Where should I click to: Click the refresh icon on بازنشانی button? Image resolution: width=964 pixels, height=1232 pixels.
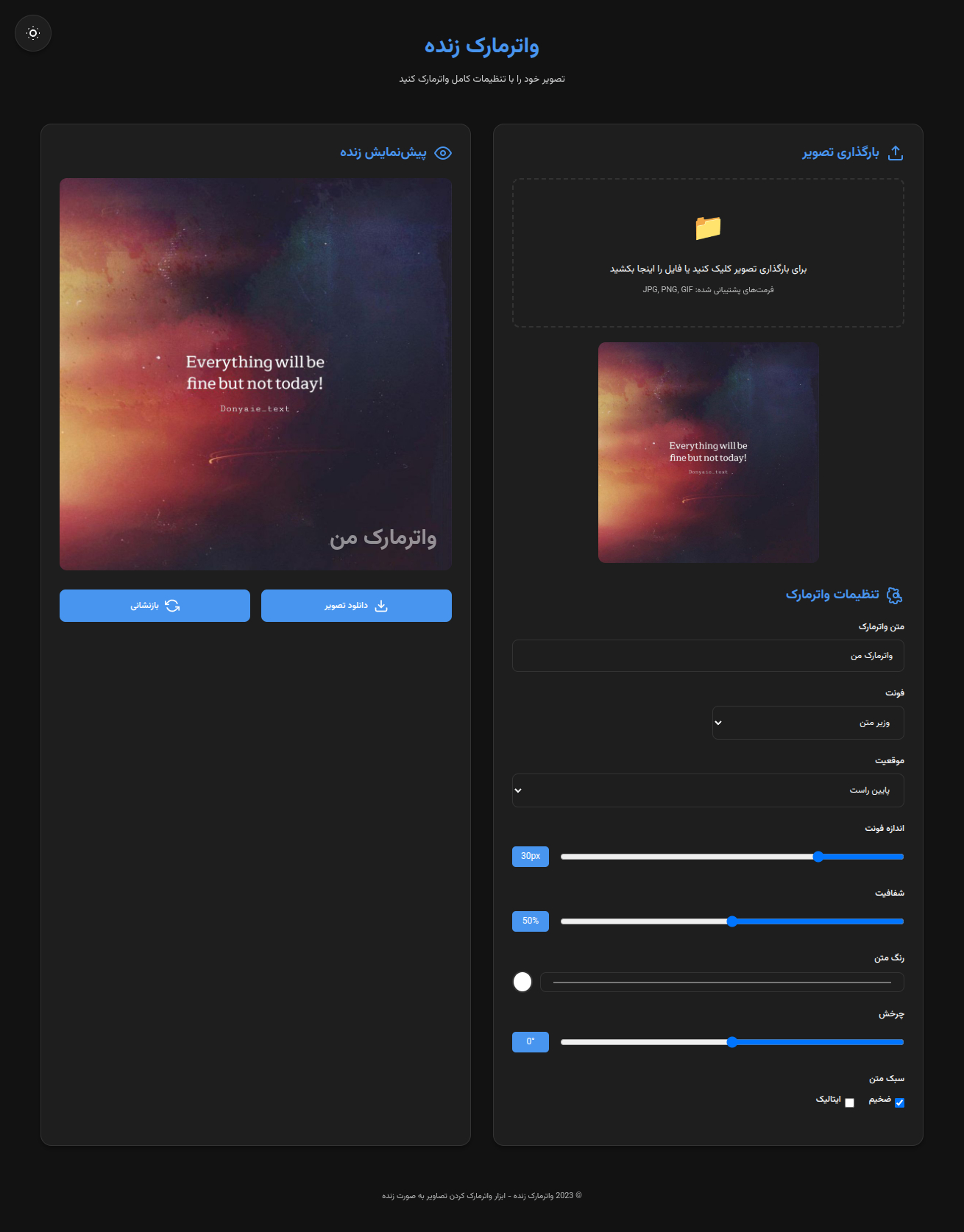point(172,606)
